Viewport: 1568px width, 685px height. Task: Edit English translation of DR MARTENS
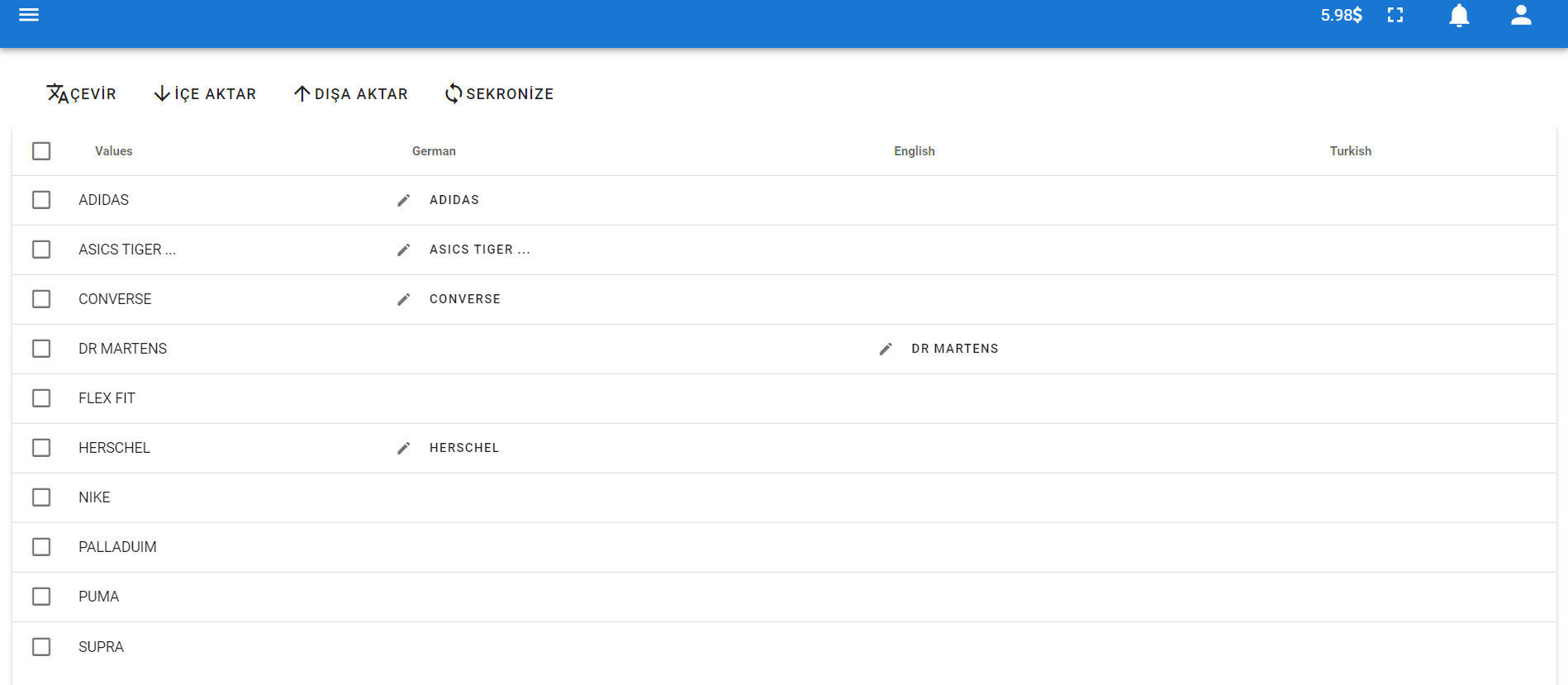tap(886, 349)
